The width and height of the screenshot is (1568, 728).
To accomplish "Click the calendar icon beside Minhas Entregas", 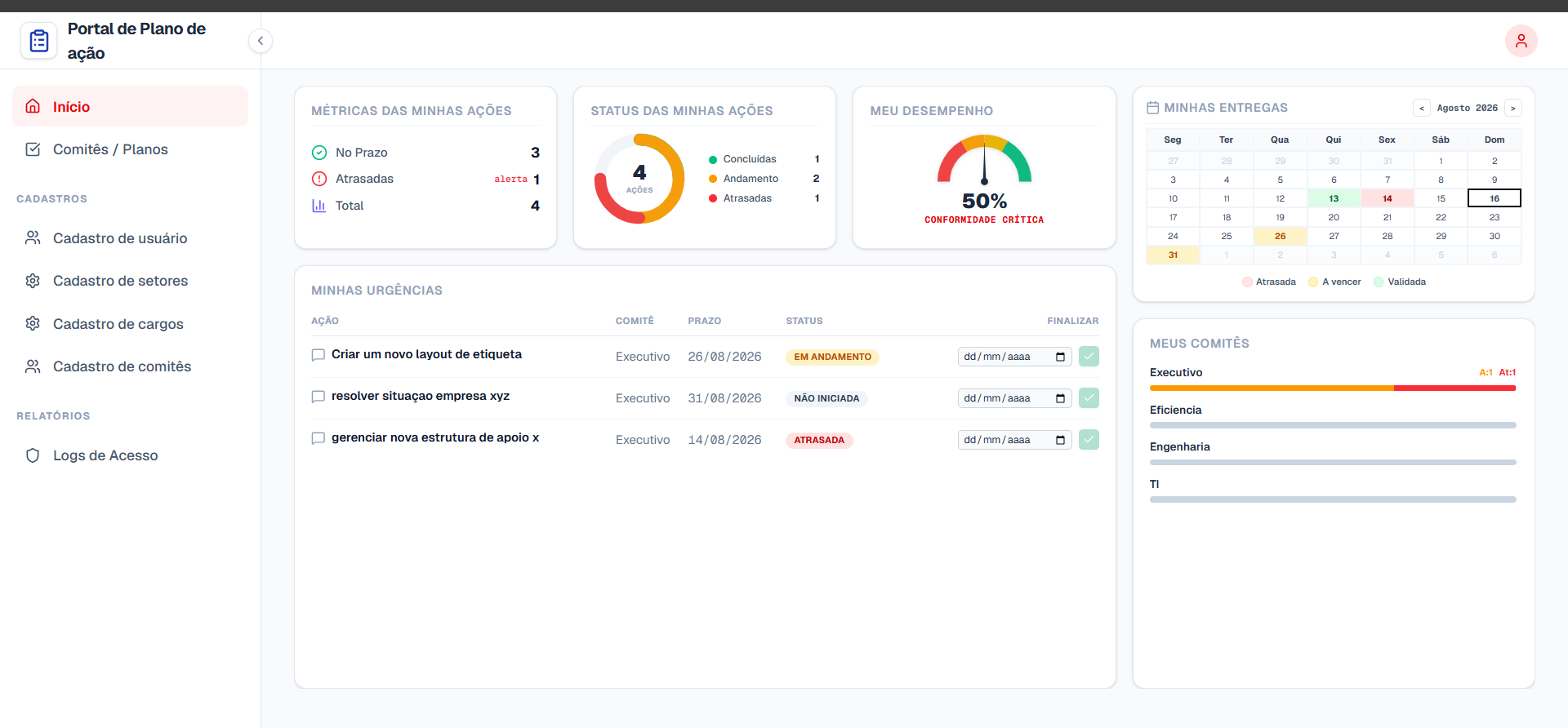I will 1153,108.
